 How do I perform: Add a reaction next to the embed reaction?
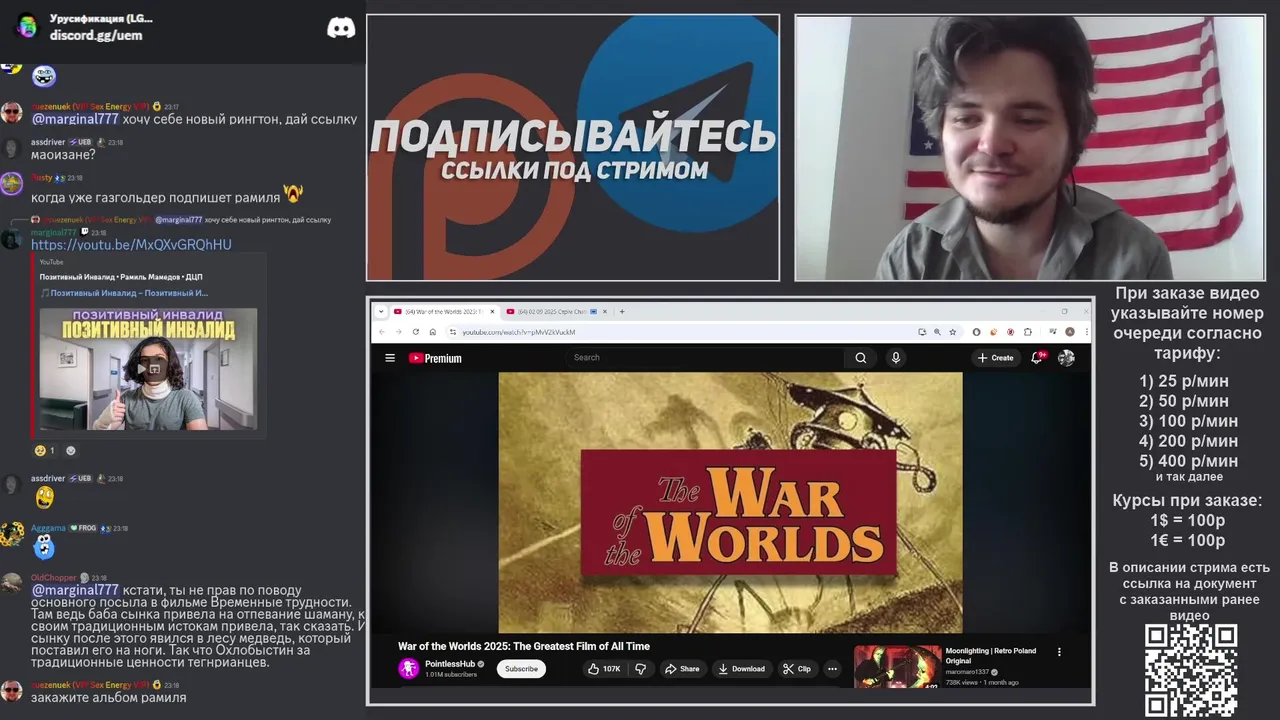(70, 450)
